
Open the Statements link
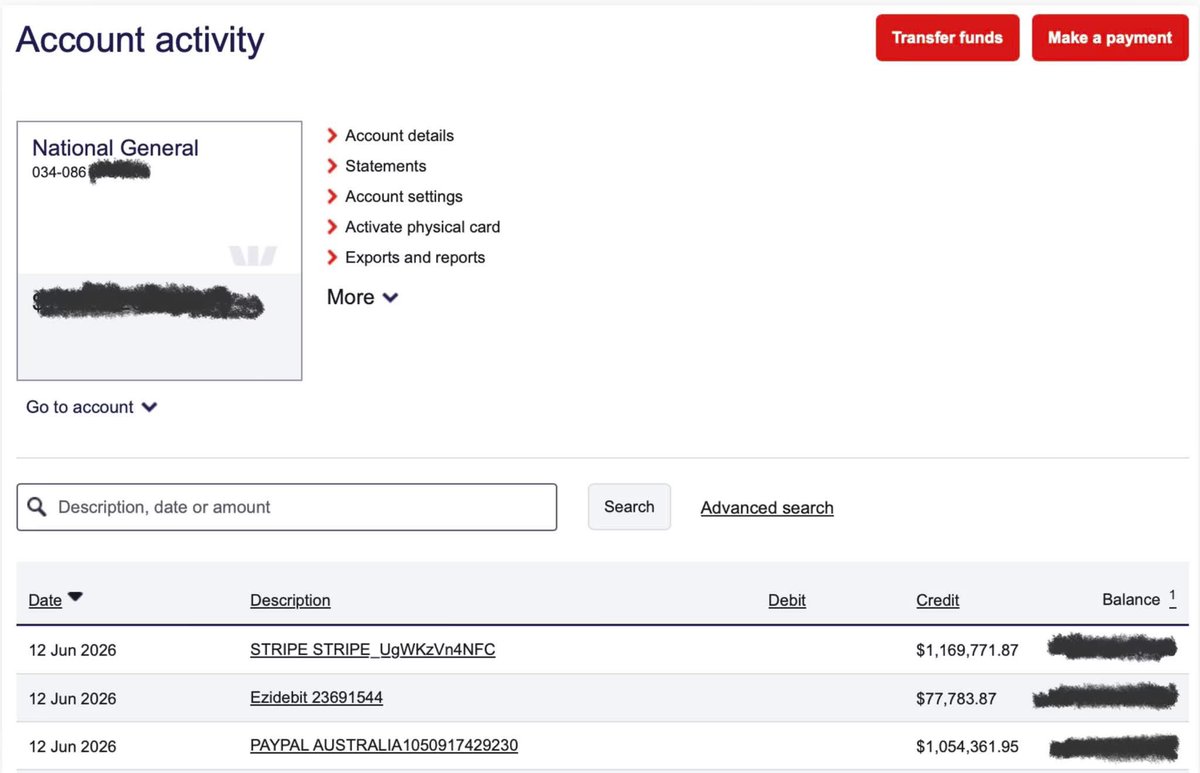tap(385, 166)
